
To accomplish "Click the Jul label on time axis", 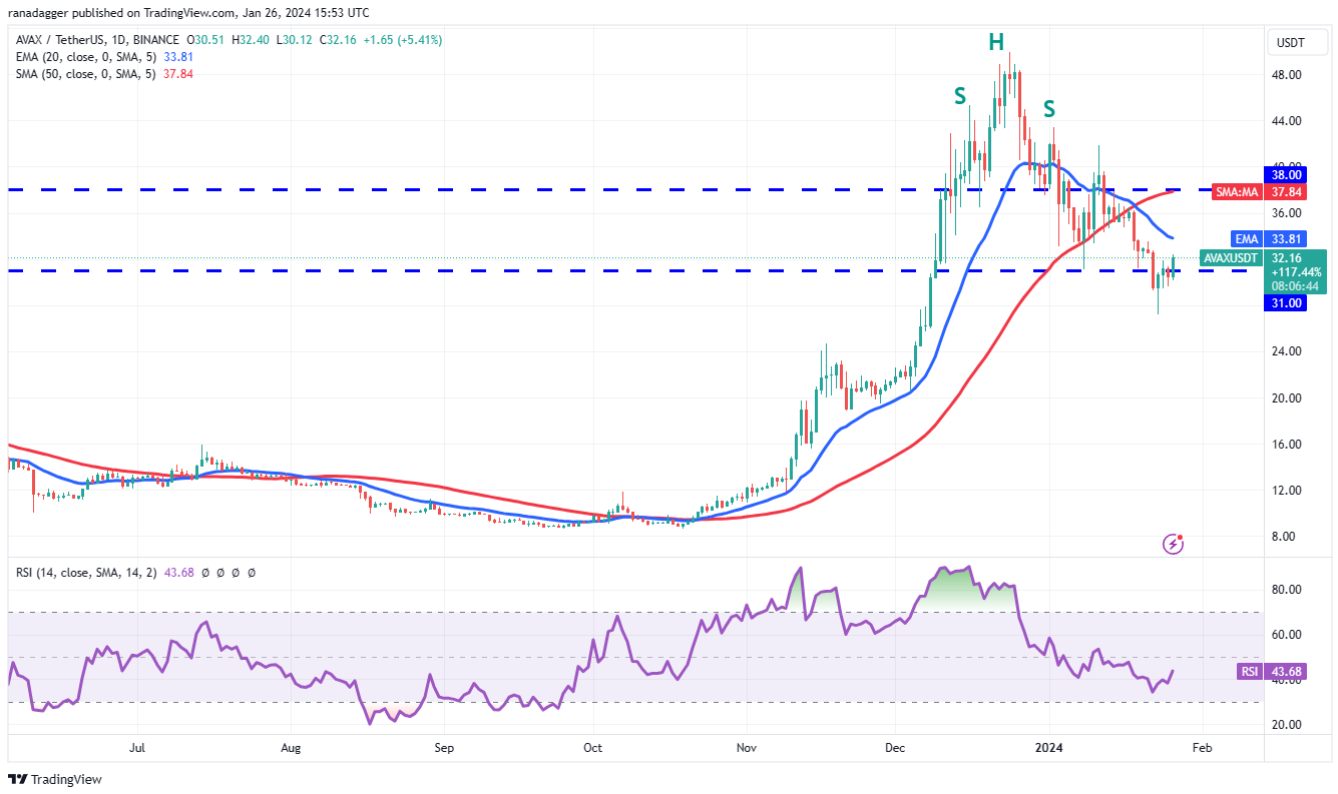I will (x=138, y=747).
